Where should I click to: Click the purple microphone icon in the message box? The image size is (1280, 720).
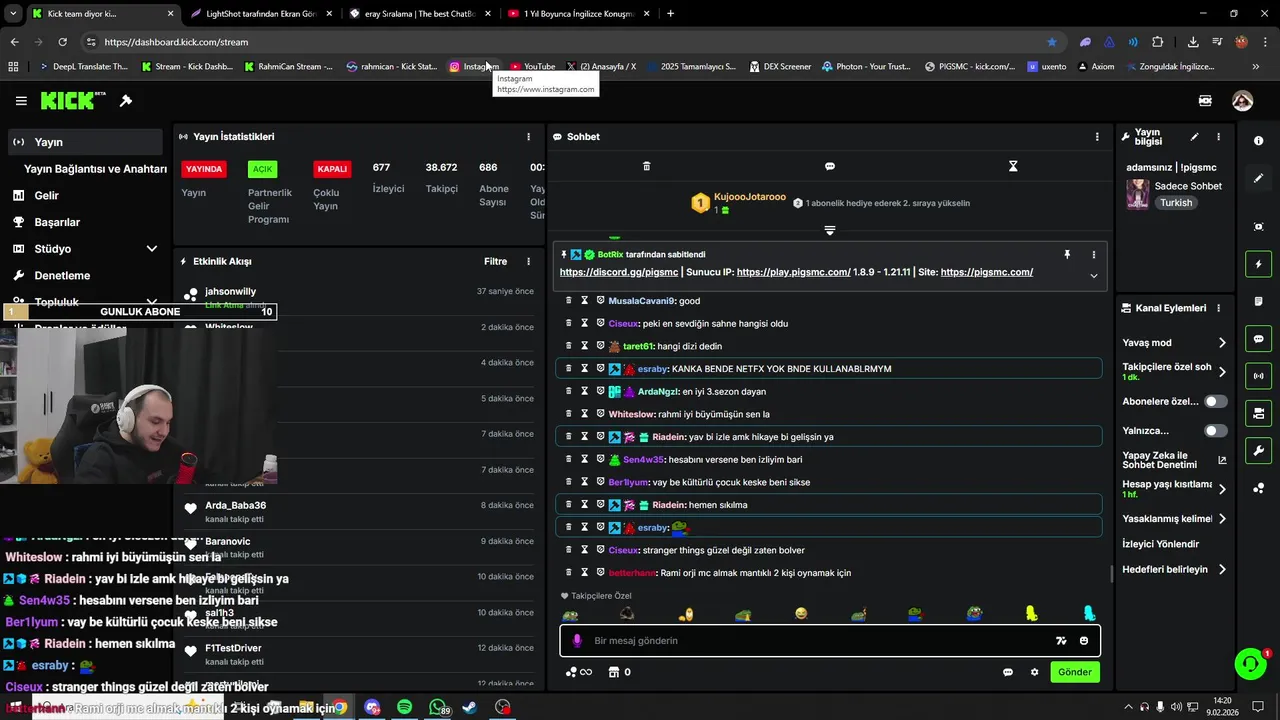point(577,641)
